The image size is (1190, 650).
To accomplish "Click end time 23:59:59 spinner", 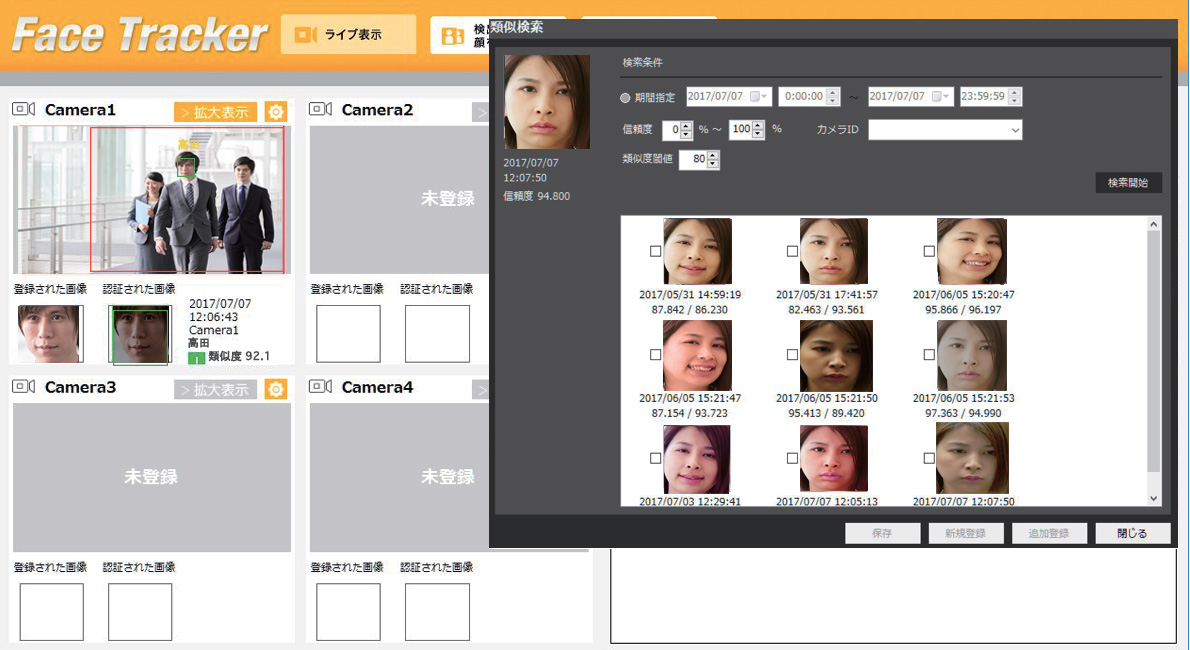I will [1015, 96].
